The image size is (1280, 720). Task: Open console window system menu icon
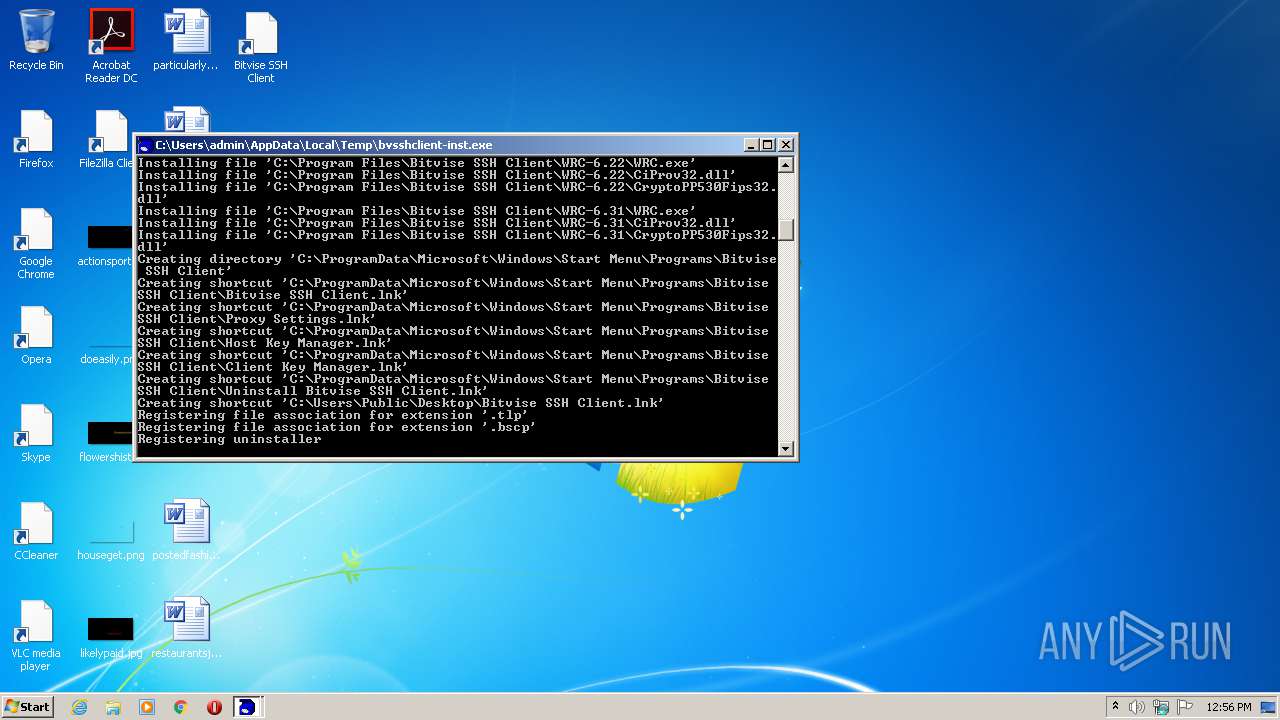click(145, 145)
